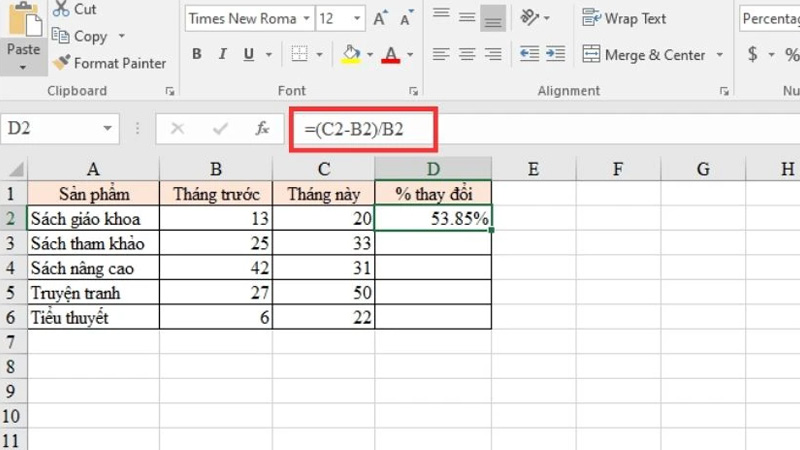The image size is (800, 450).
Task: Click the Select All corner triangle
Action: point(15,169)
